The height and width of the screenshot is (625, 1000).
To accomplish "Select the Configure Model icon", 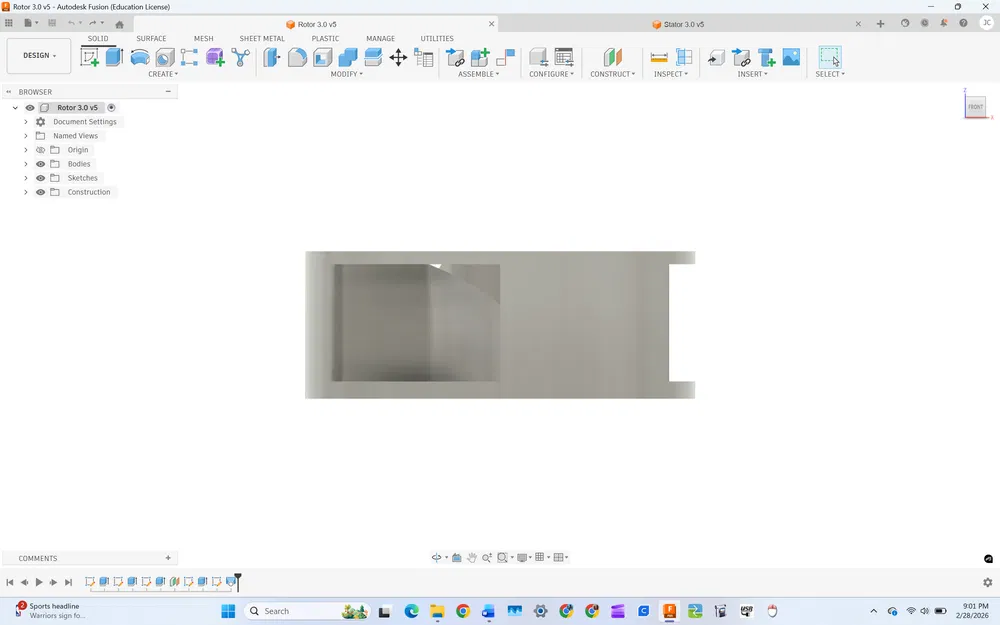I will coord(538,57).
